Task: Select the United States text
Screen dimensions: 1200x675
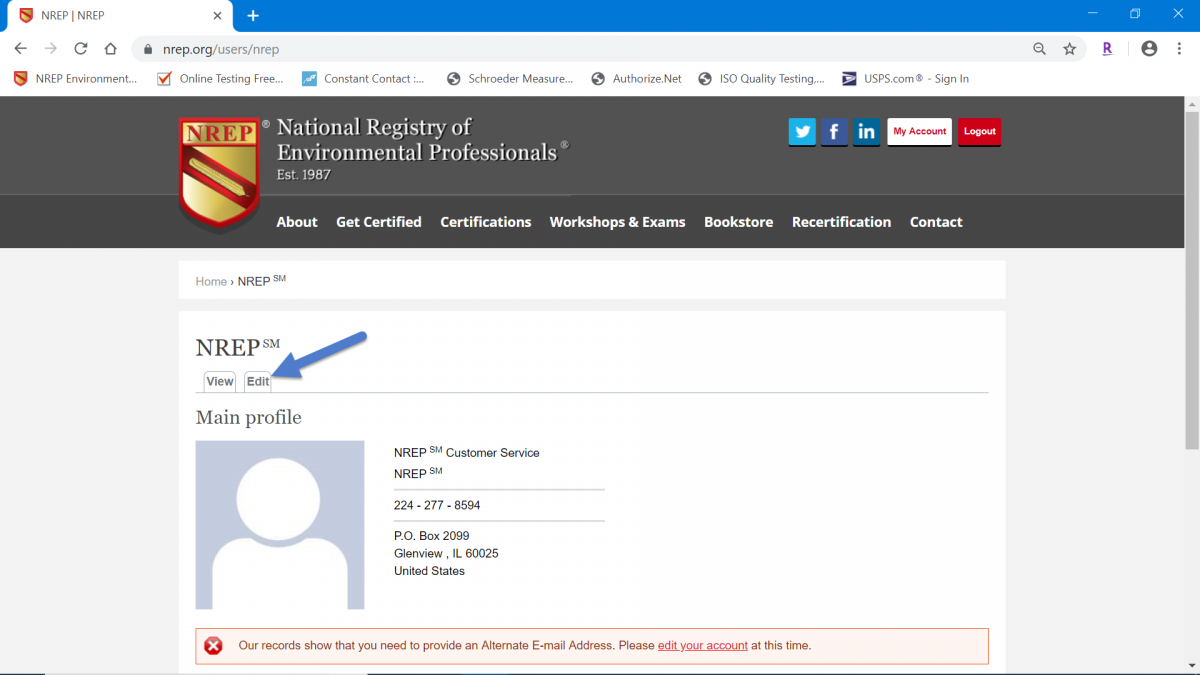Action: [x=429, y=571]
